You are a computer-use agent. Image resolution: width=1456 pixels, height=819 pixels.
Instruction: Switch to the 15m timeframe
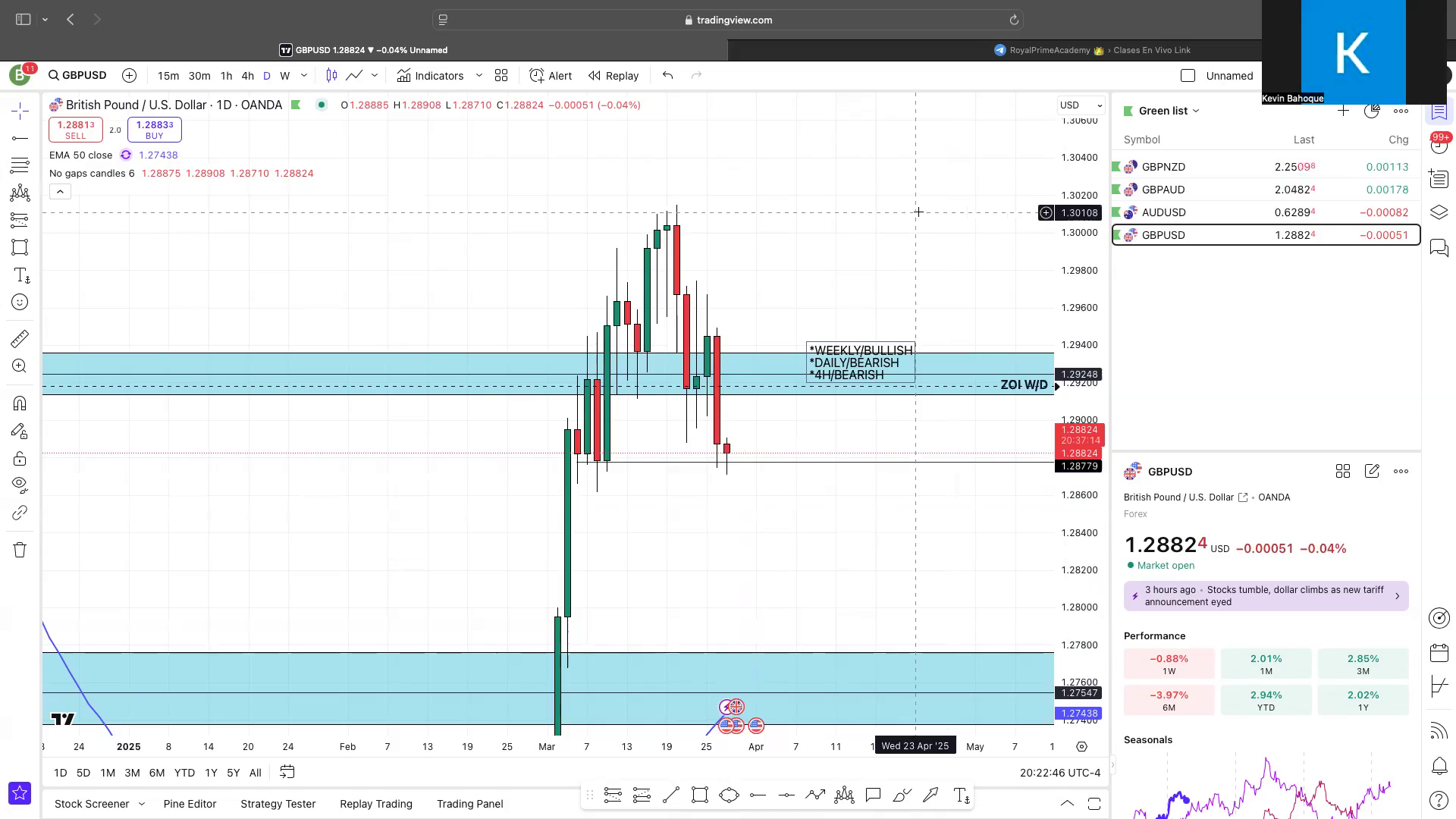pyautogui.click(x=168, y=75)
